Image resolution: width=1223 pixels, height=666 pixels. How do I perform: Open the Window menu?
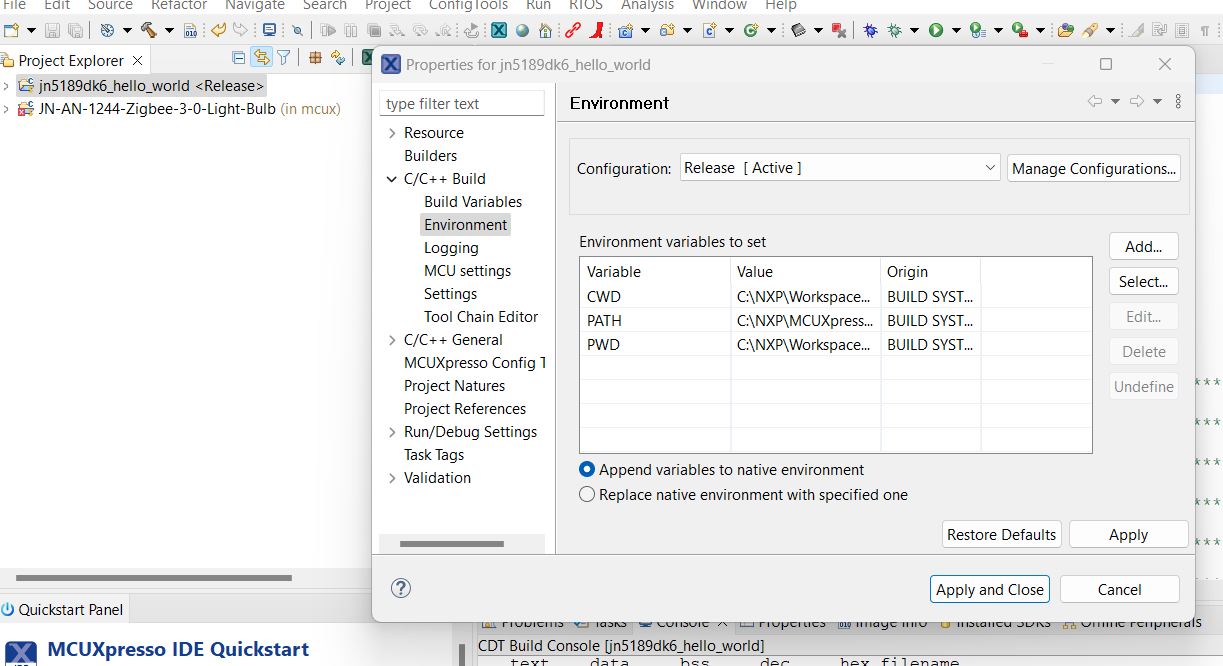tap(719, 5)
